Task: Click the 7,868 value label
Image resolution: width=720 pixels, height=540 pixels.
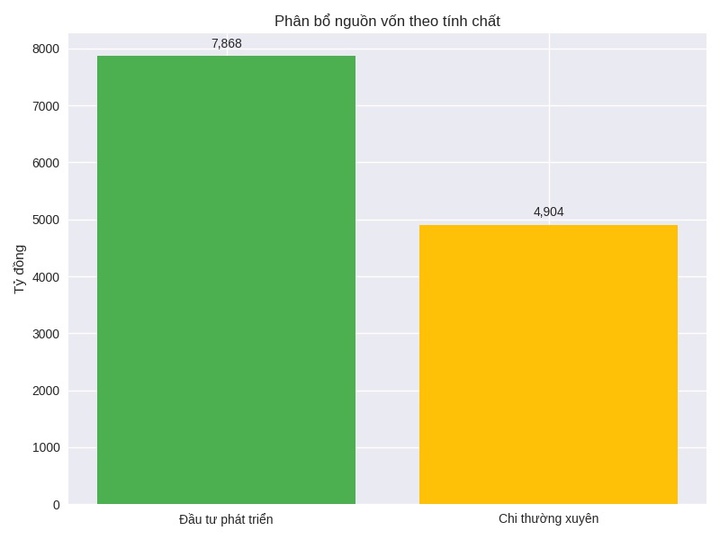Action: pyautogui.click(x=226, y=44)
